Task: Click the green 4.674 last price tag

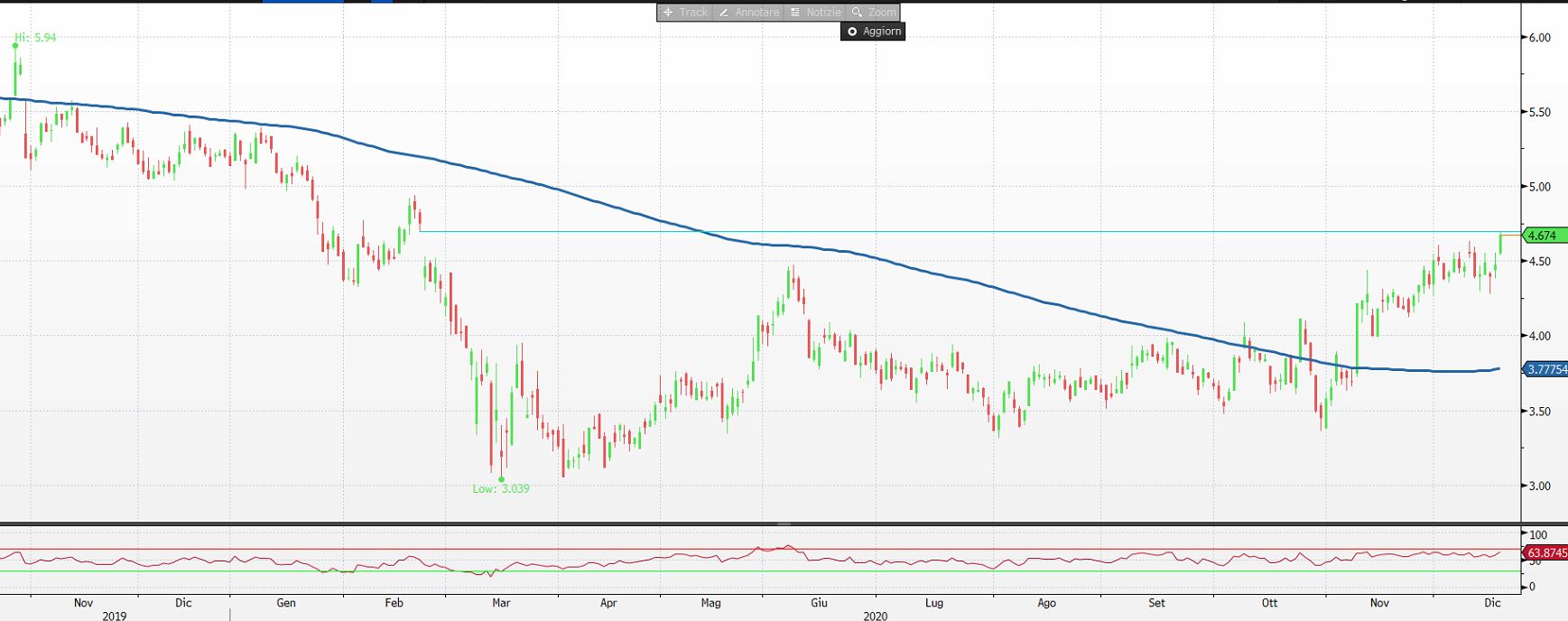Action: pos(1543,236)
